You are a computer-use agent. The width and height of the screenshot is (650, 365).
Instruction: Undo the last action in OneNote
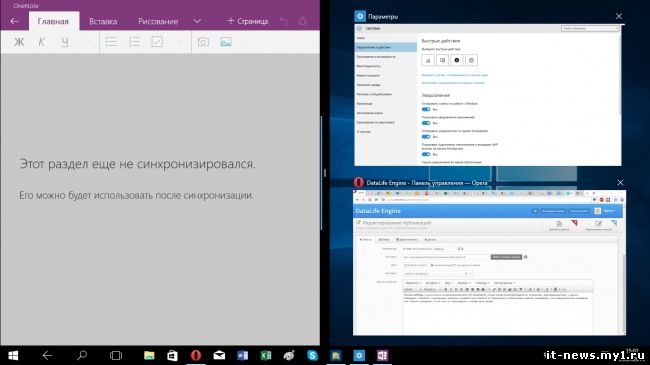point(284,21)
